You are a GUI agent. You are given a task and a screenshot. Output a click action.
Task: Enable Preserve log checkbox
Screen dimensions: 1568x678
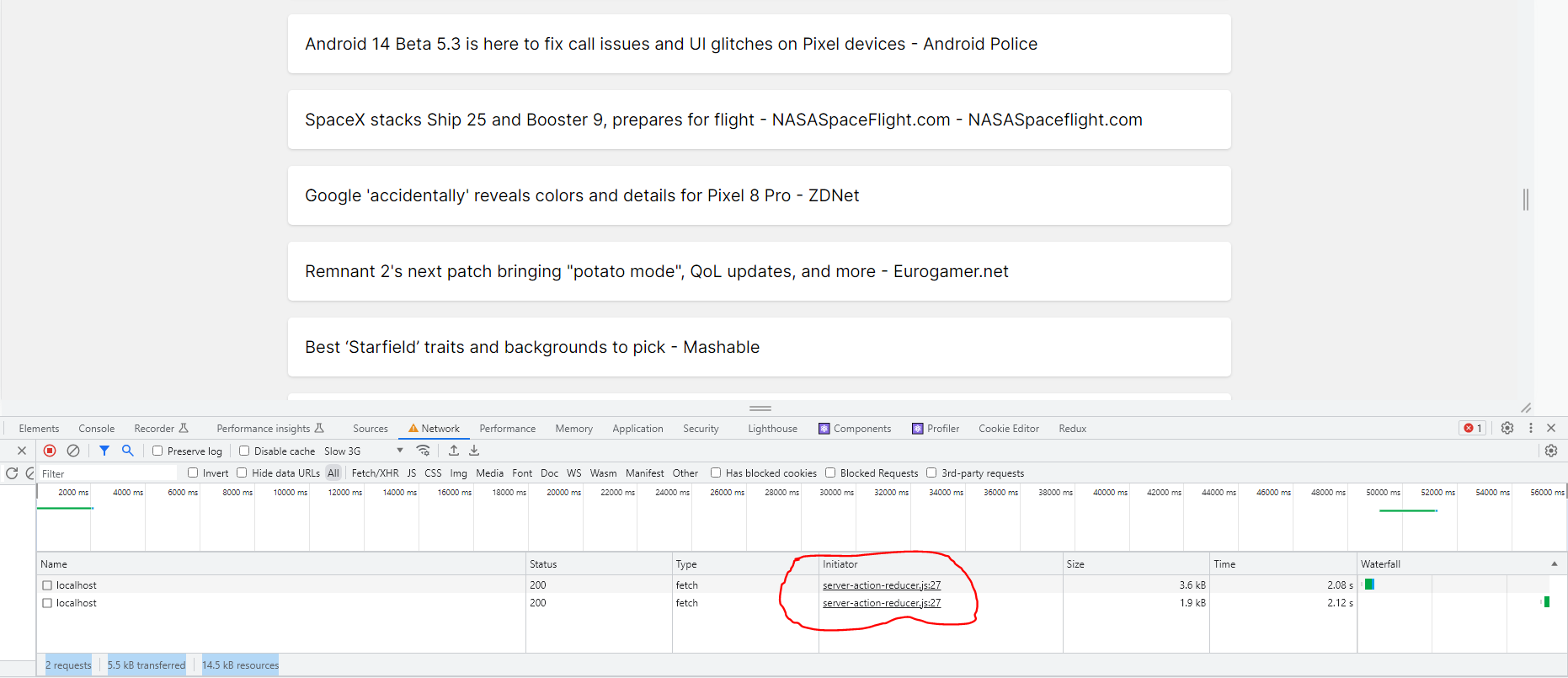pyautogui.click(x=157, y=451)
